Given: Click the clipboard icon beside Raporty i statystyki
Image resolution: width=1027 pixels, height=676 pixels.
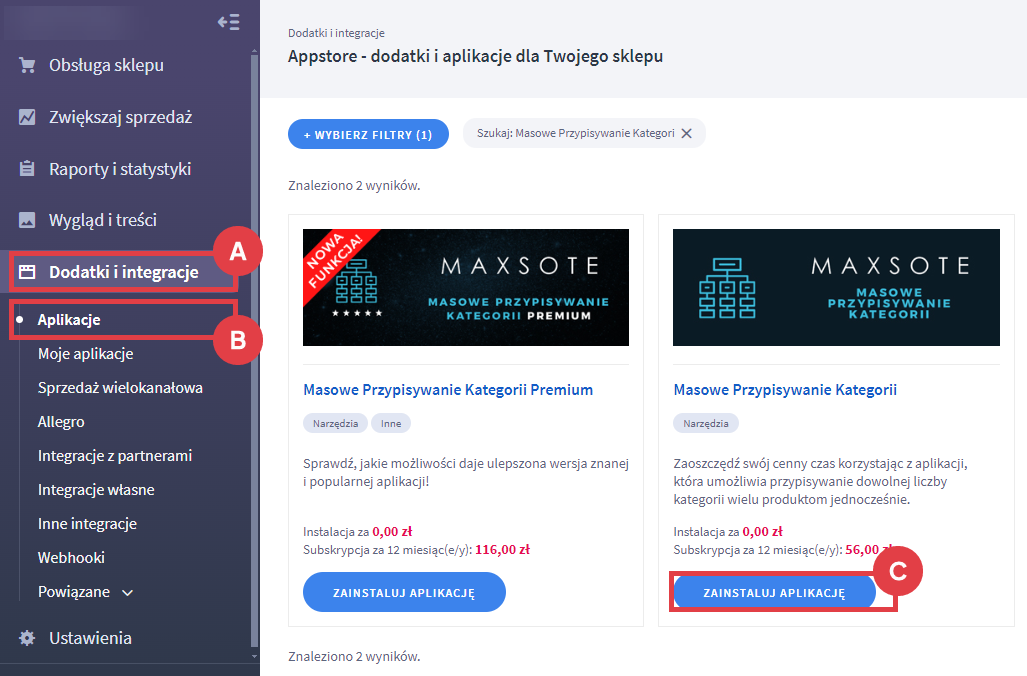Looking at the screenshot, I should pos(27,169).
